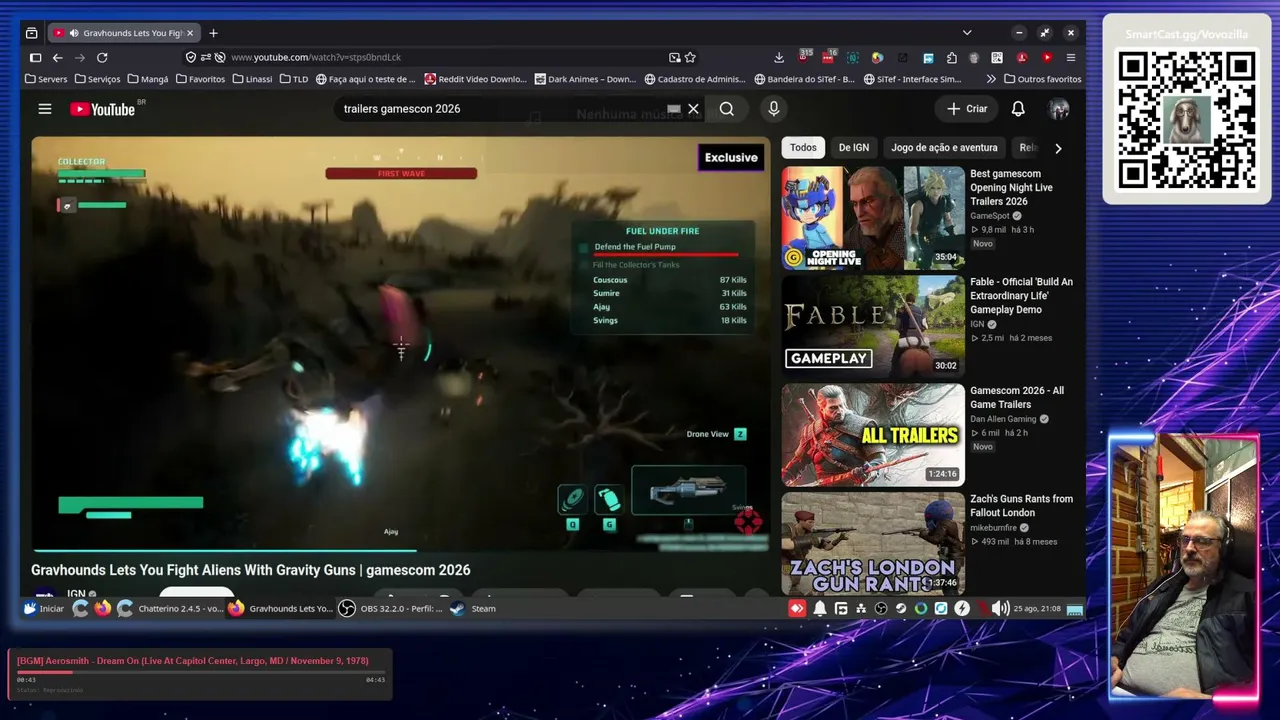Image resolution: width=1280 pixels, height=720 pixels.
Task: Open the Fable gameplay demo thumbnail
Action: tap(873, 327)
